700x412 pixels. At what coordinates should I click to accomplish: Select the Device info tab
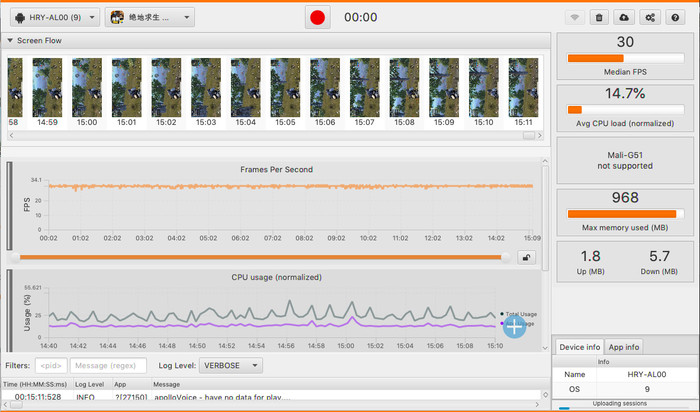pyautogui.click(x=579, y=347)
